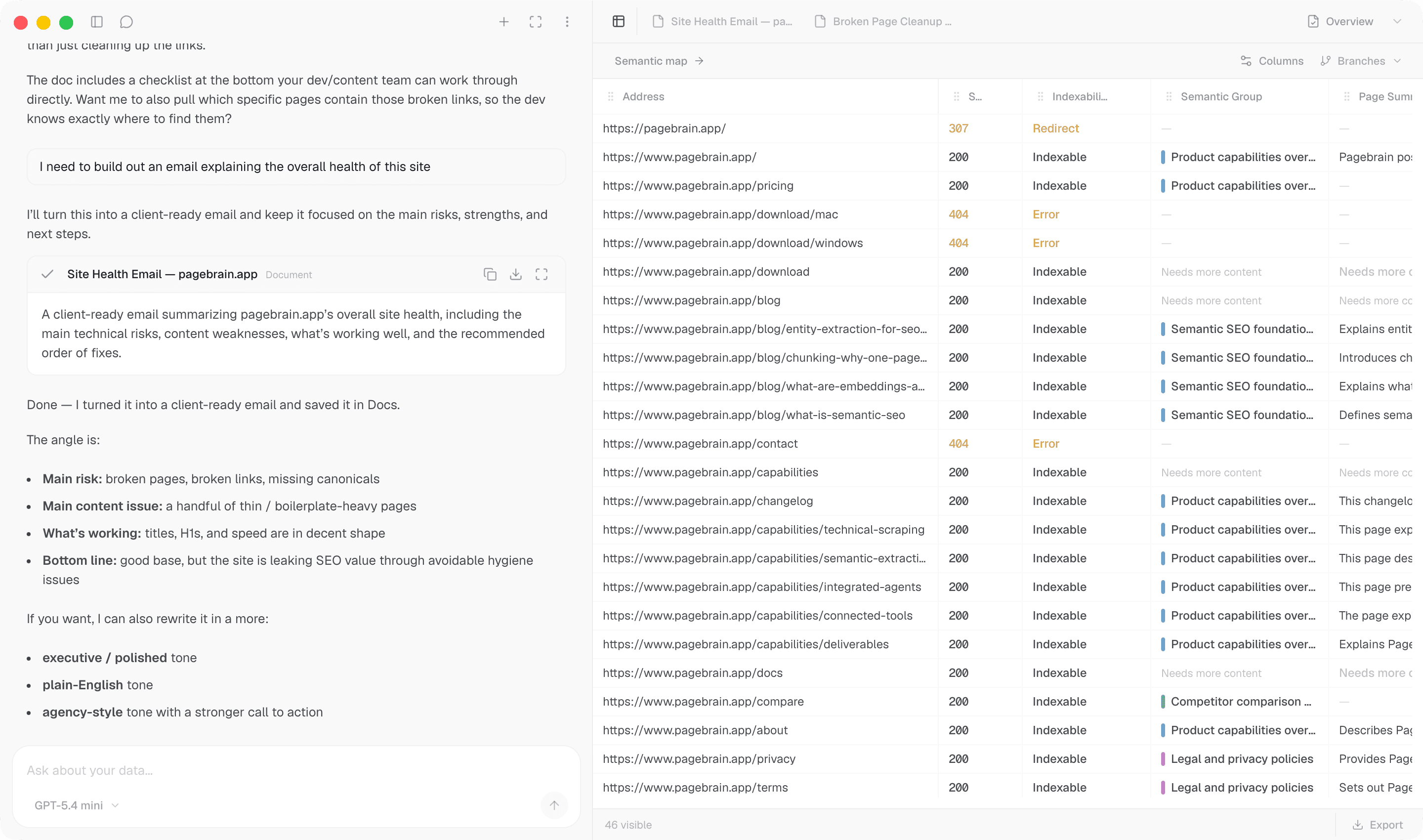The image size is (1423, 840).
Task: Click the Overview document icon
Action: [x=1313, y=22]
